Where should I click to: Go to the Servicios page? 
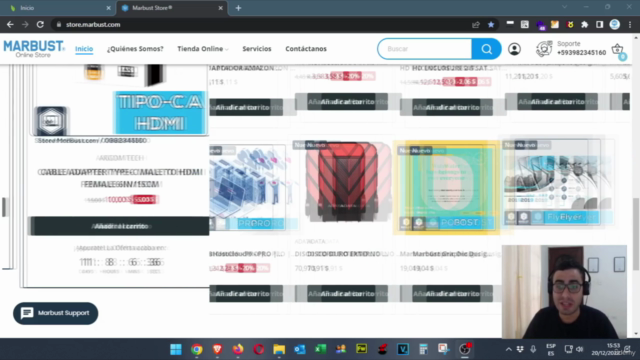257,49
